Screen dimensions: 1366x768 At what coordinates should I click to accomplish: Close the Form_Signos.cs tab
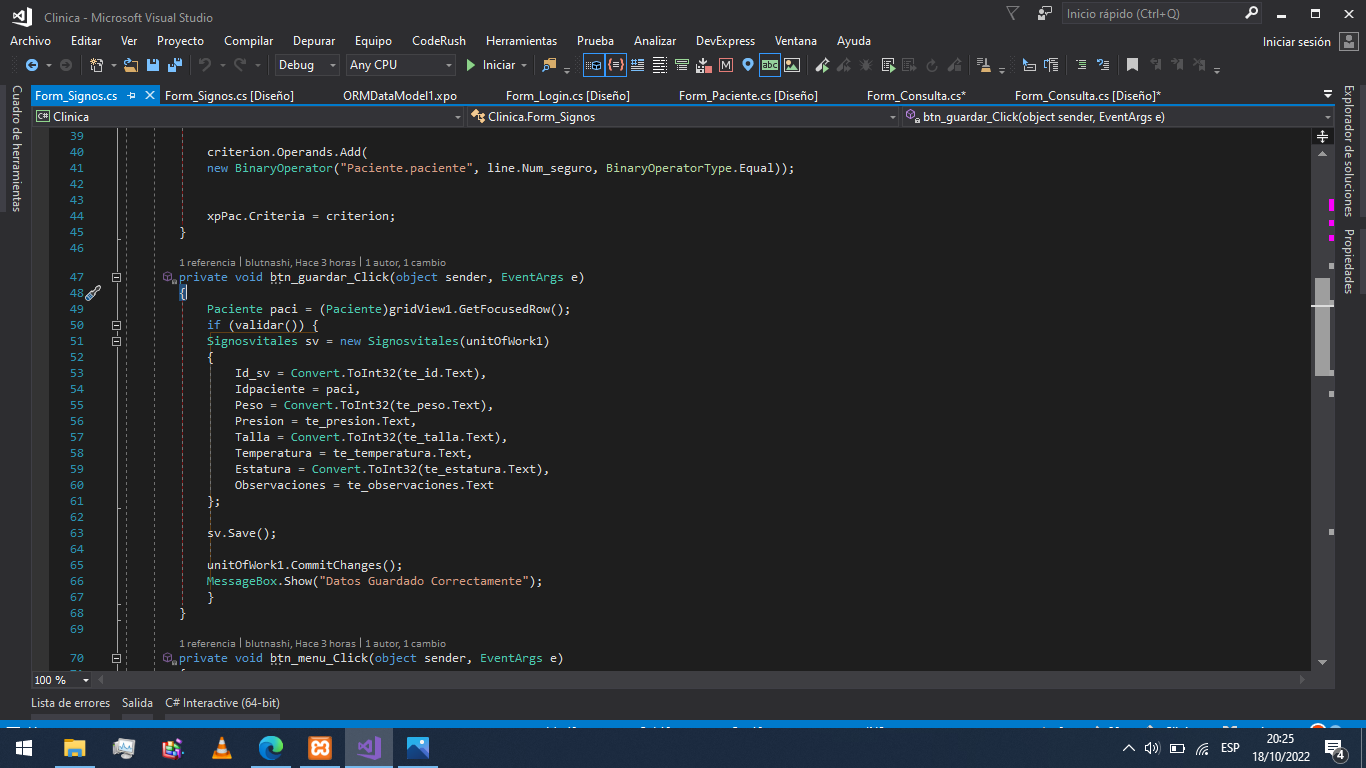point(150,95)
